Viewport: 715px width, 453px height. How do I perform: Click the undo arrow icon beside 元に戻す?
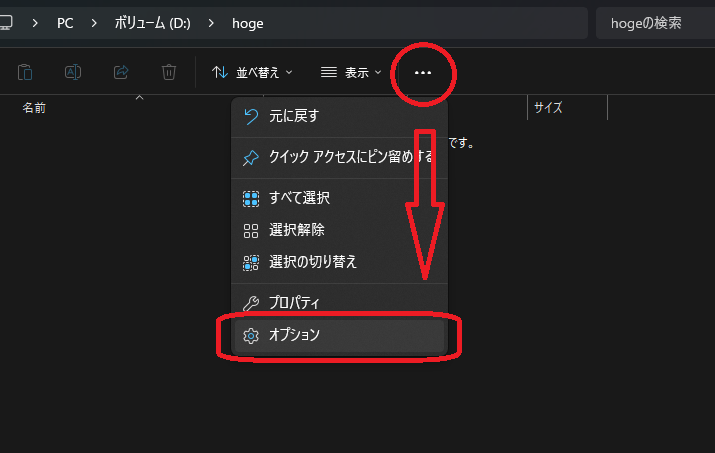click(x=251, y=116)
